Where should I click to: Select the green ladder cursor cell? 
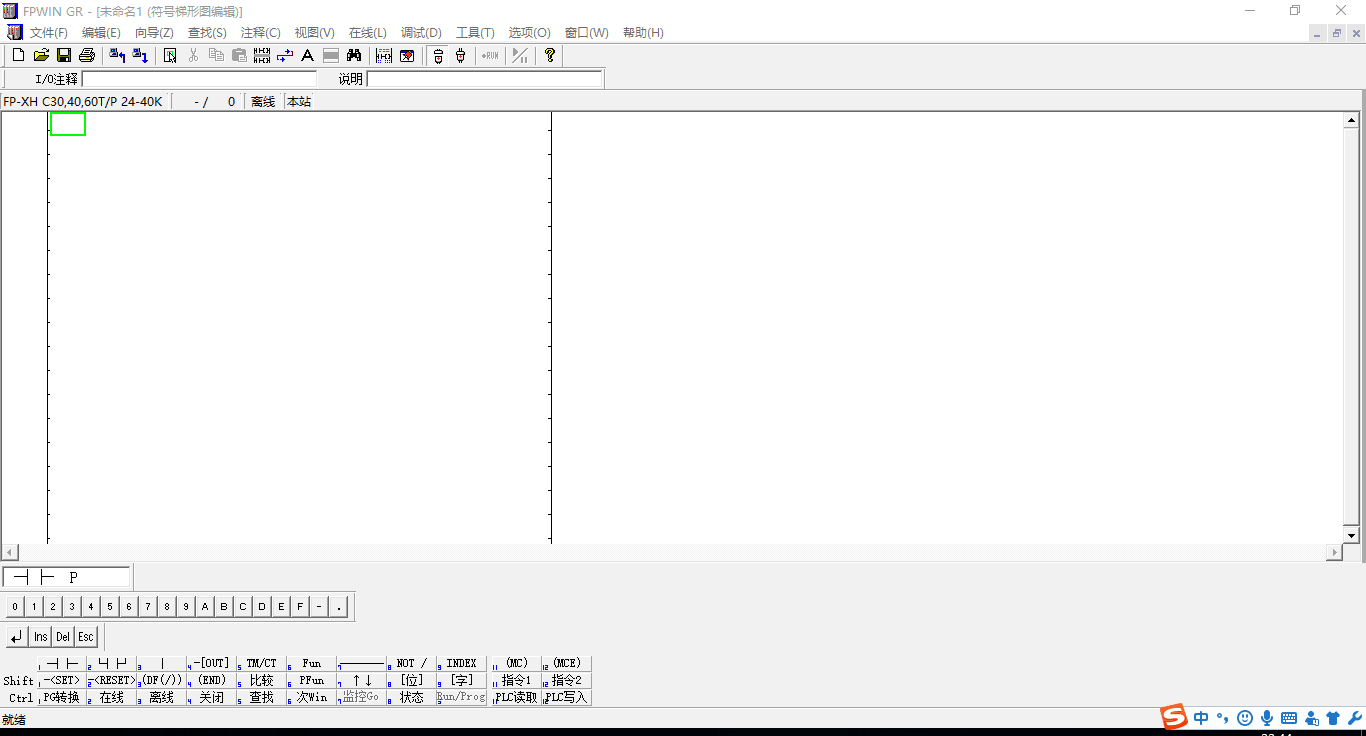click(68, 124)
